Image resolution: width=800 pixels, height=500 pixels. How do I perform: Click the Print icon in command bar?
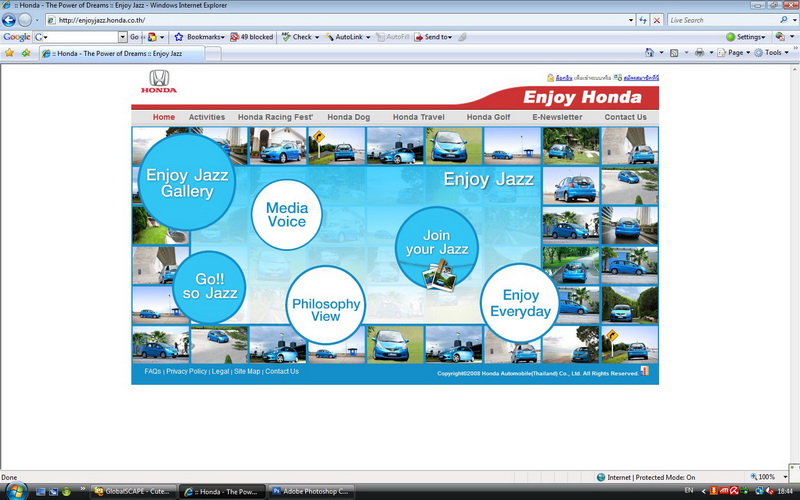click(x=699, y=53)
